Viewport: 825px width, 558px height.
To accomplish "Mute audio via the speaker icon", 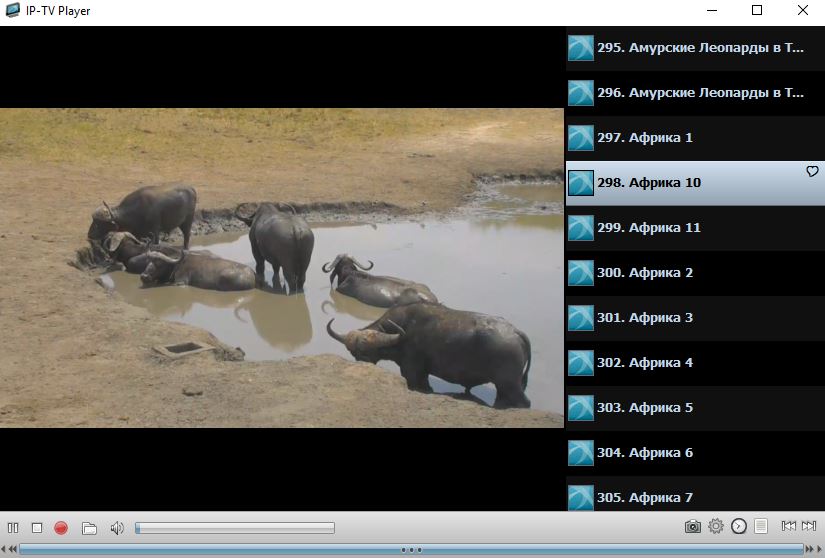I will tap(117, 527).
